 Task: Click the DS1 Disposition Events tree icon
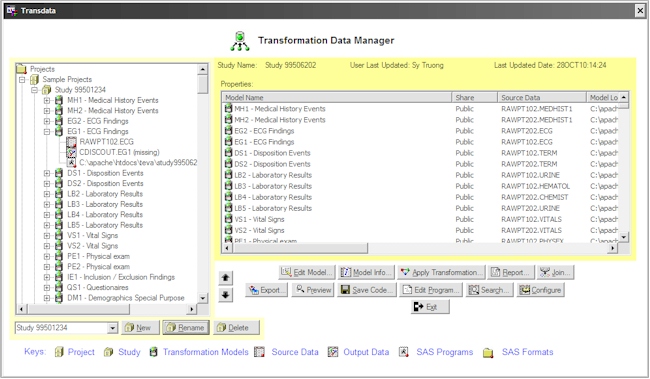[59, 173]
